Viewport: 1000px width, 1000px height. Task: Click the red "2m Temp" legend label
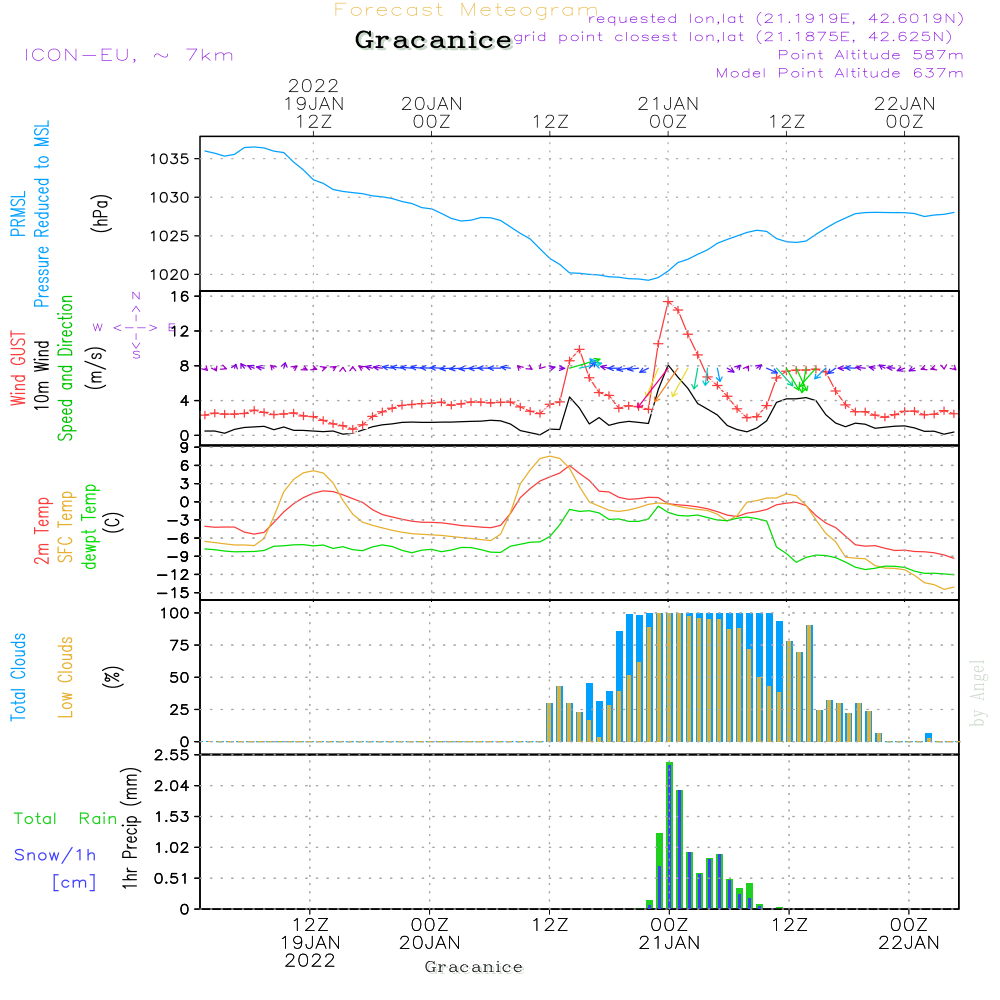click(41, 531)
